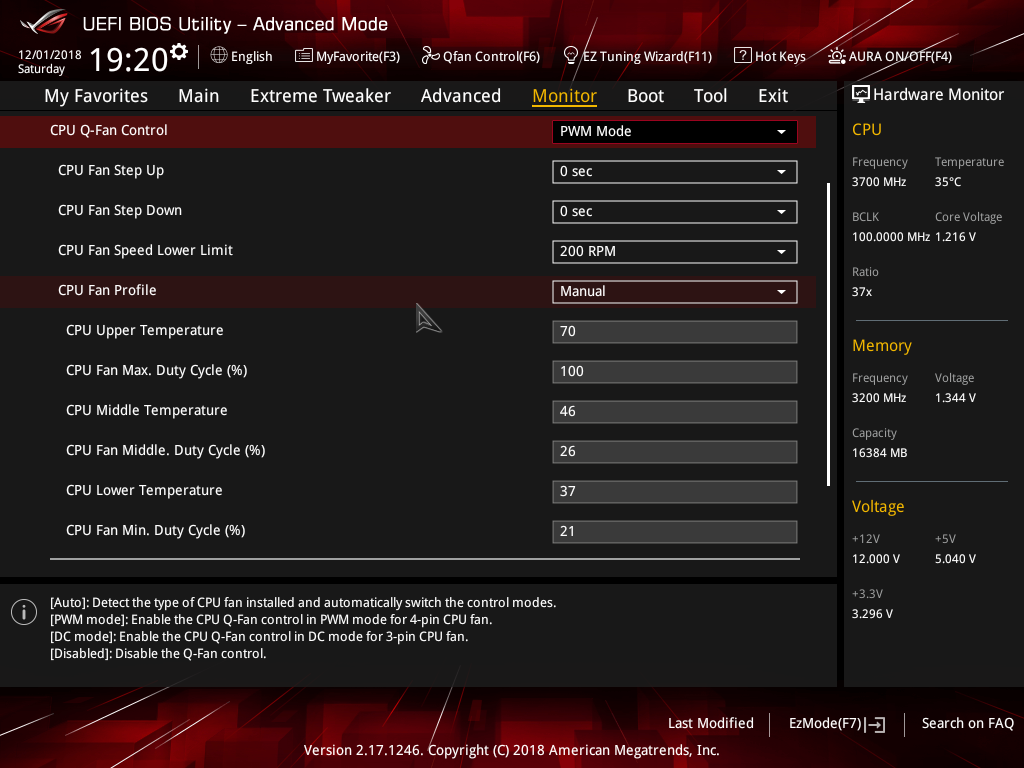This screenshot has height=768, width=1024.
Task: Open the Exit tab
Action: (x=773, y=96)
